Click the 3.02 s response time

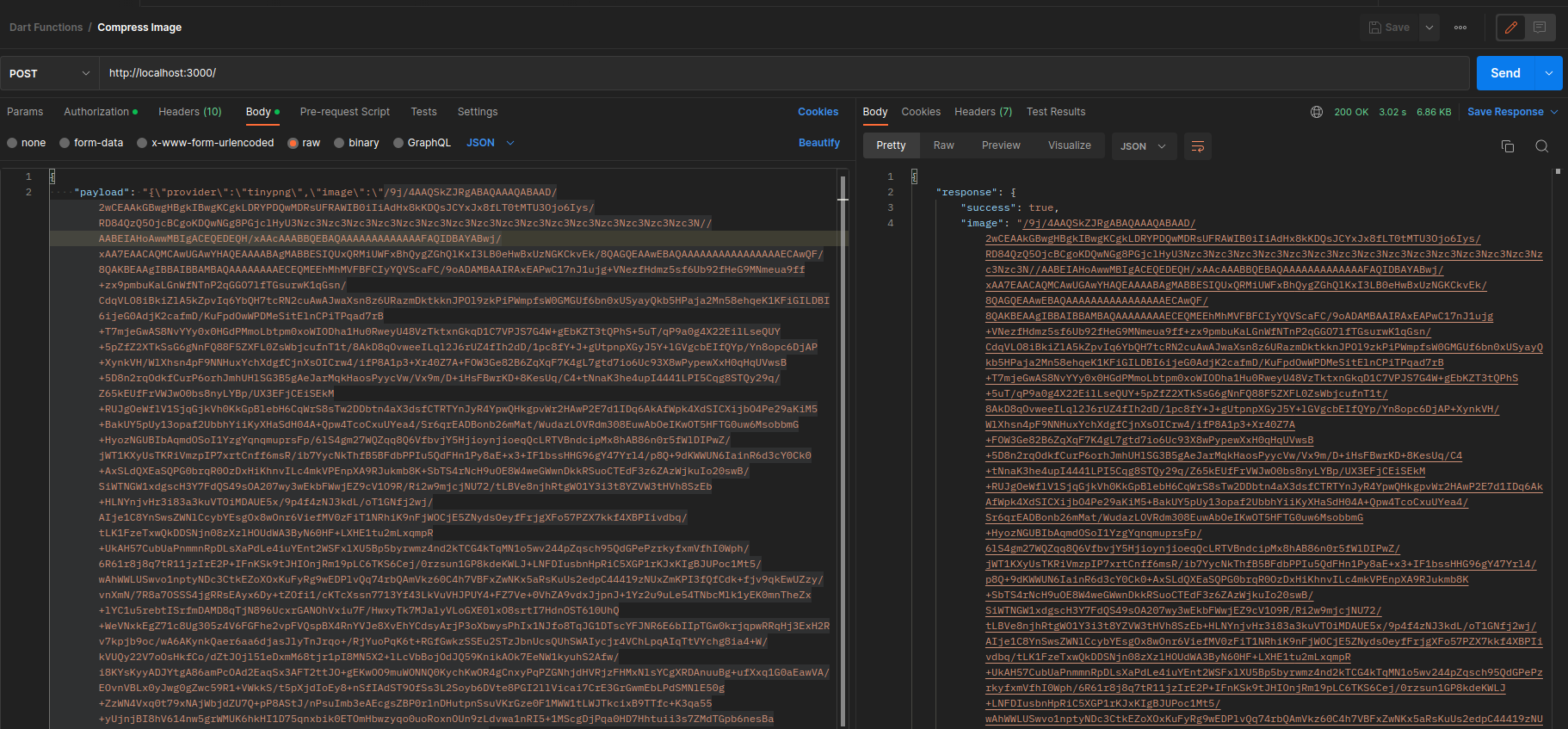coord(1392,112)
